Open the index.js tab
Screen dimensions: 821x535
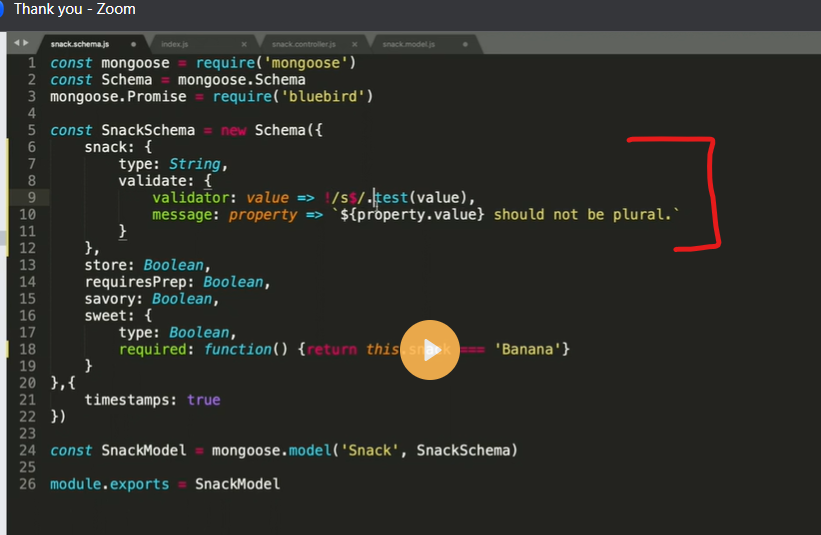175,45
